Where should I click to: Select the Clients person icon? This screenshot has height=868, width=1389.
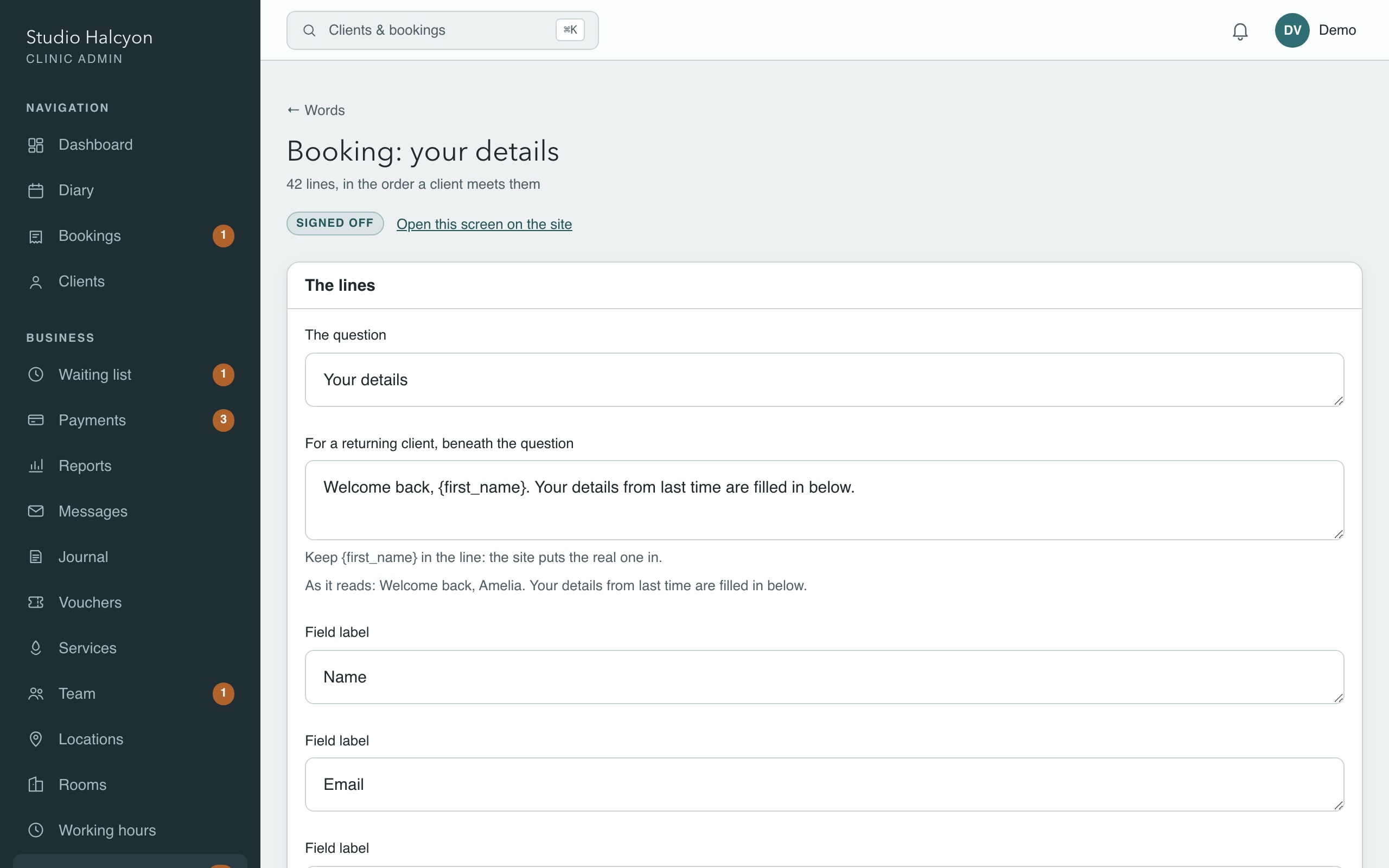click(36, 282)
